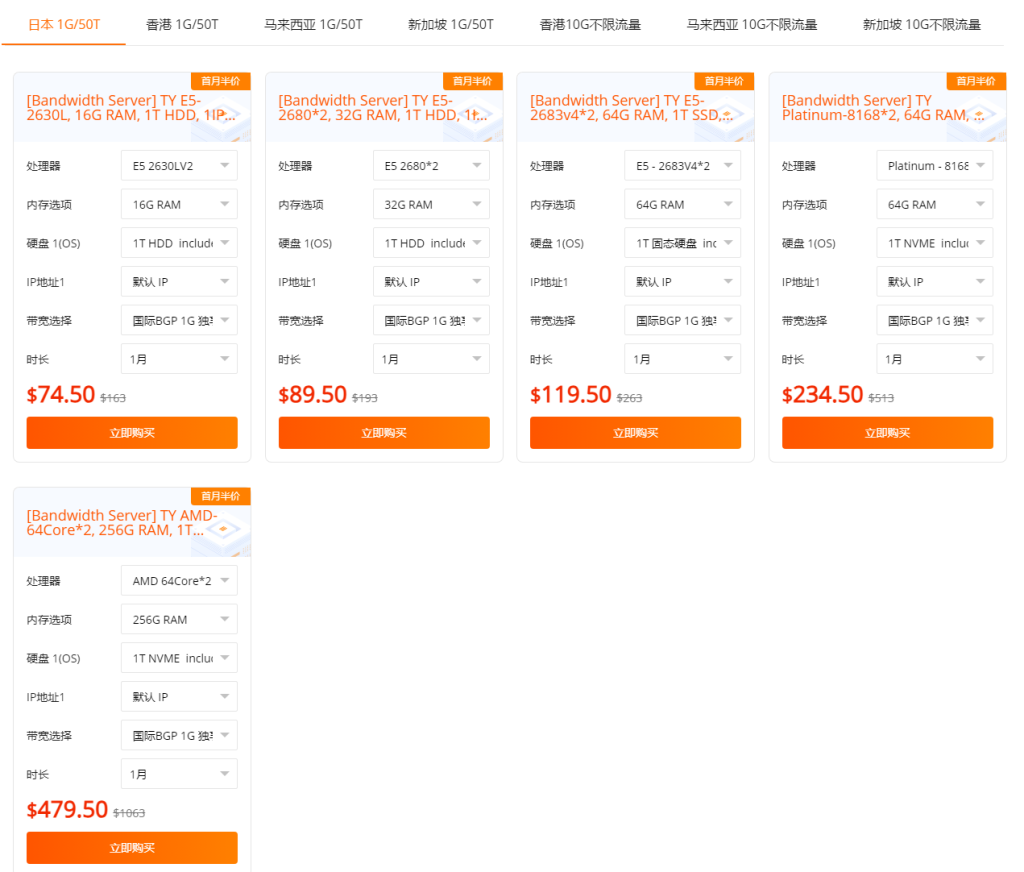Open the AMD 64Core*2 processor dropdown
This screenshot has width=1024, height=872.
pos(179,581)
